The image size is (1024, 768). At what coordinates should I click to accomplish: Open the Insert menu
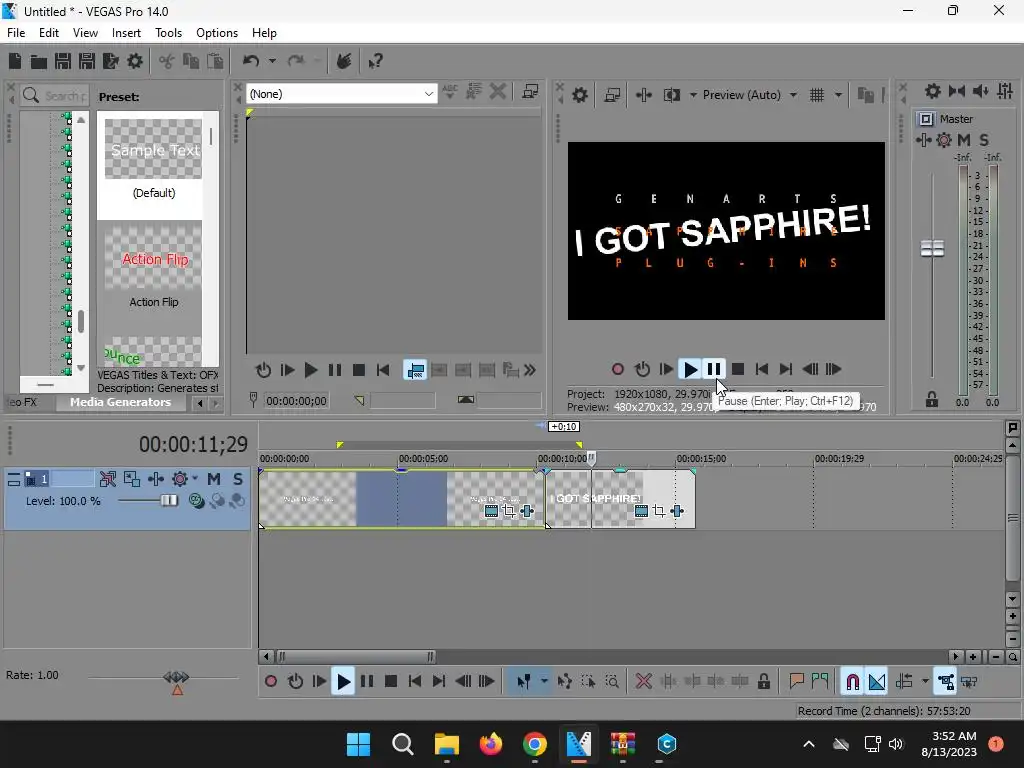pyautogui.click(x=126, y=33)
